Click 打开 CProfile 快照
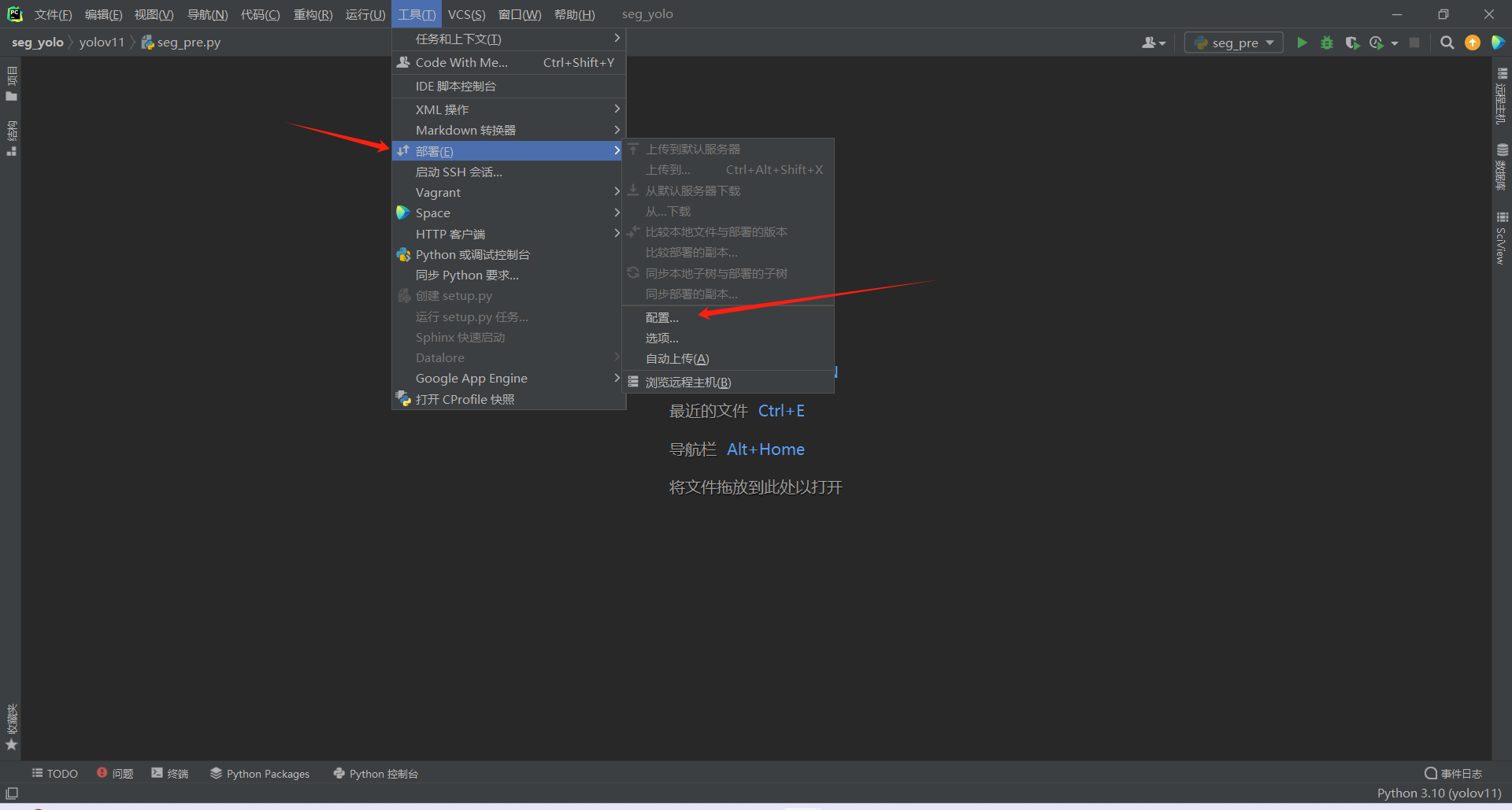Viewport: 1512px width, 810px height. [509, 399]
